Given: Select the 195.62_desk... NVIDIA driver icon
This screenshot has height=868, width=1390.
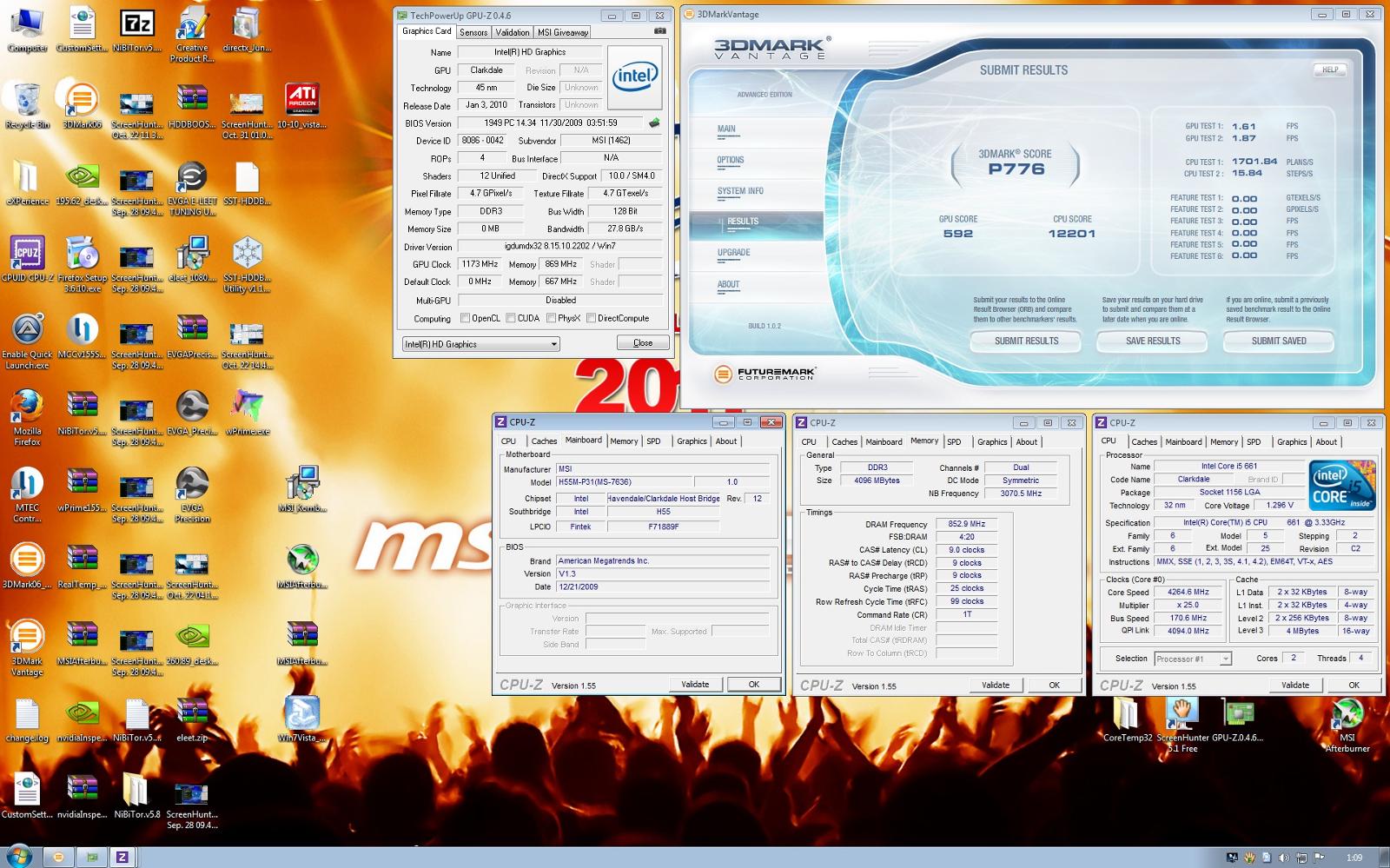Looking at the screenshot, I should 82,182.
